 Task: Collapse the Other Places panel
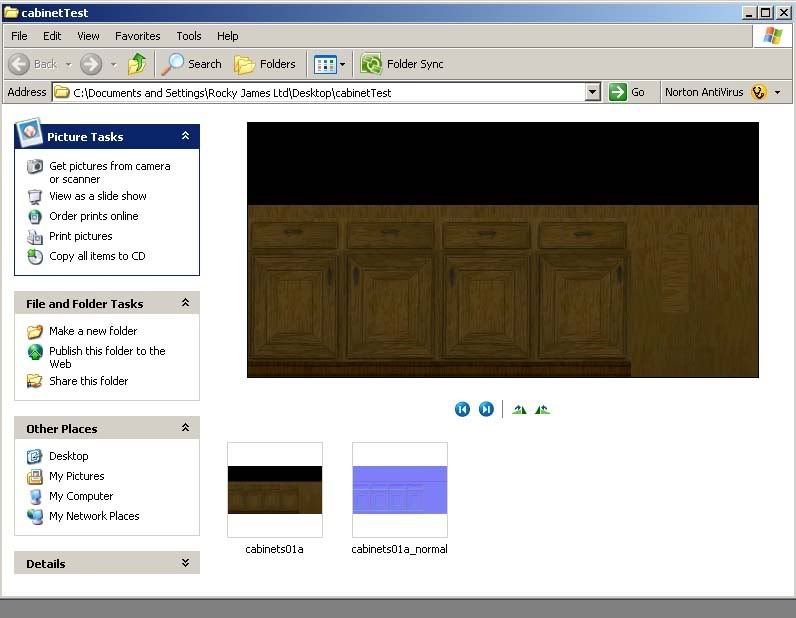(x=185, y=428)
